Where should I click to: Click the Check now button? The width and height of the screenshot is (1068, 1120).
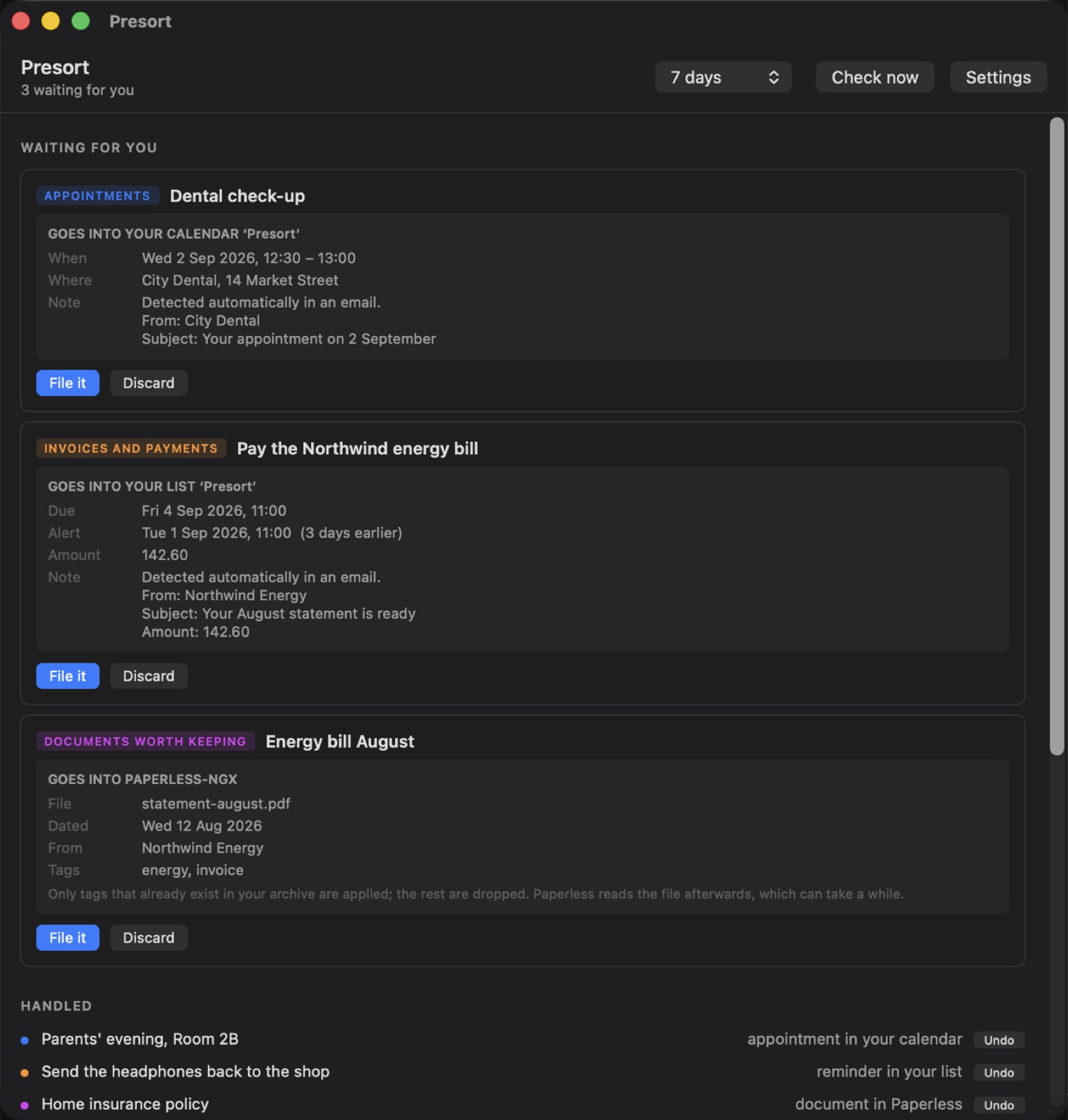(875, 77)
